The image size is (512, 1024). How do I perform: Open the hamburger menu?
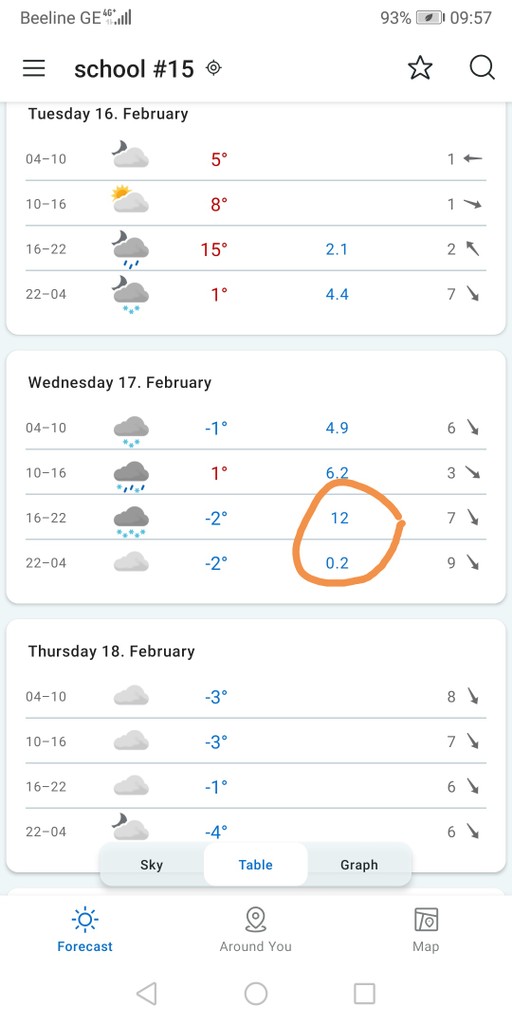pos(34,68)
